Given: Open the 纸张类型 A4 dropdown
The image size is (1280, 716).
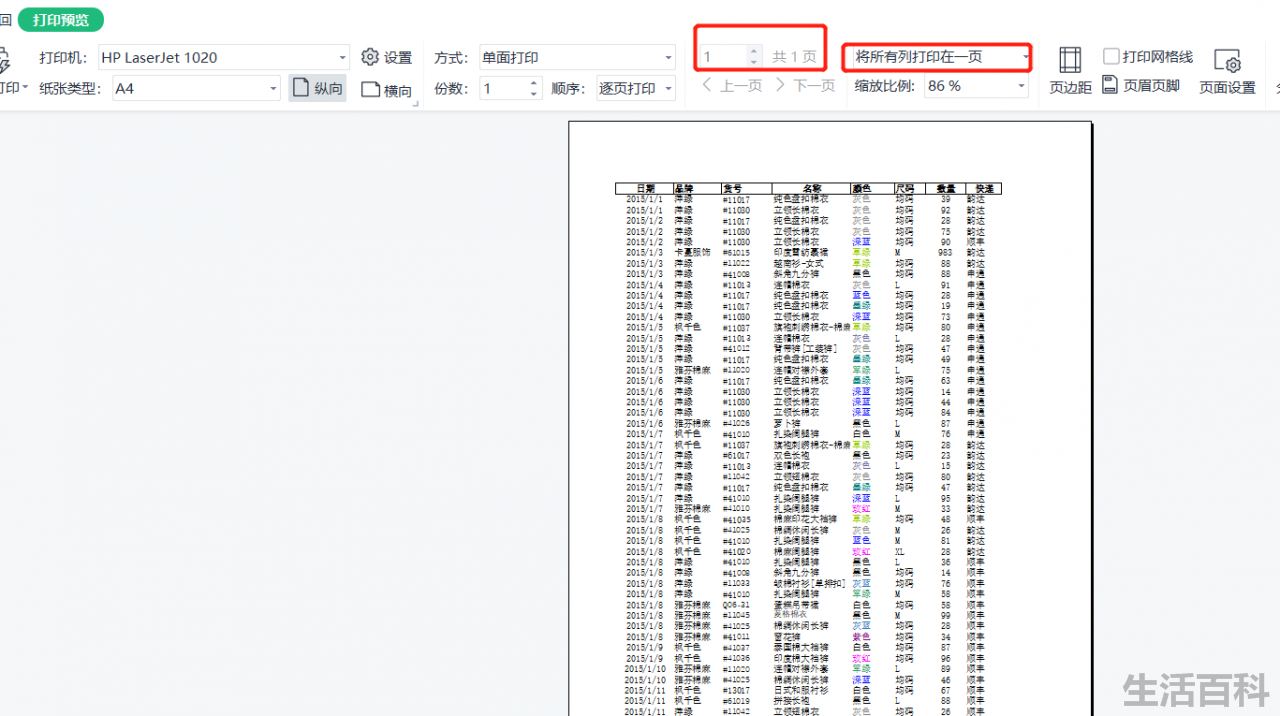Looking at the screenshot, I should pyautogui.click(x=196, y=88).
